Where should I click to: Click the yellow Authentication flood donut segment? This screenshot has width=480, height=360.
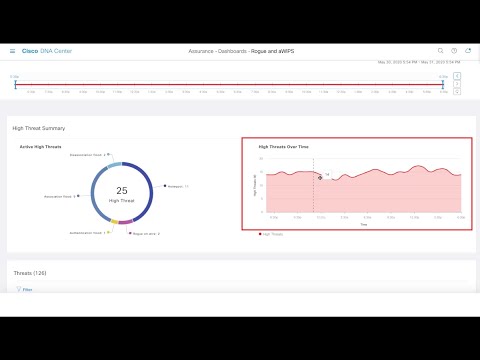pos(114,221)
